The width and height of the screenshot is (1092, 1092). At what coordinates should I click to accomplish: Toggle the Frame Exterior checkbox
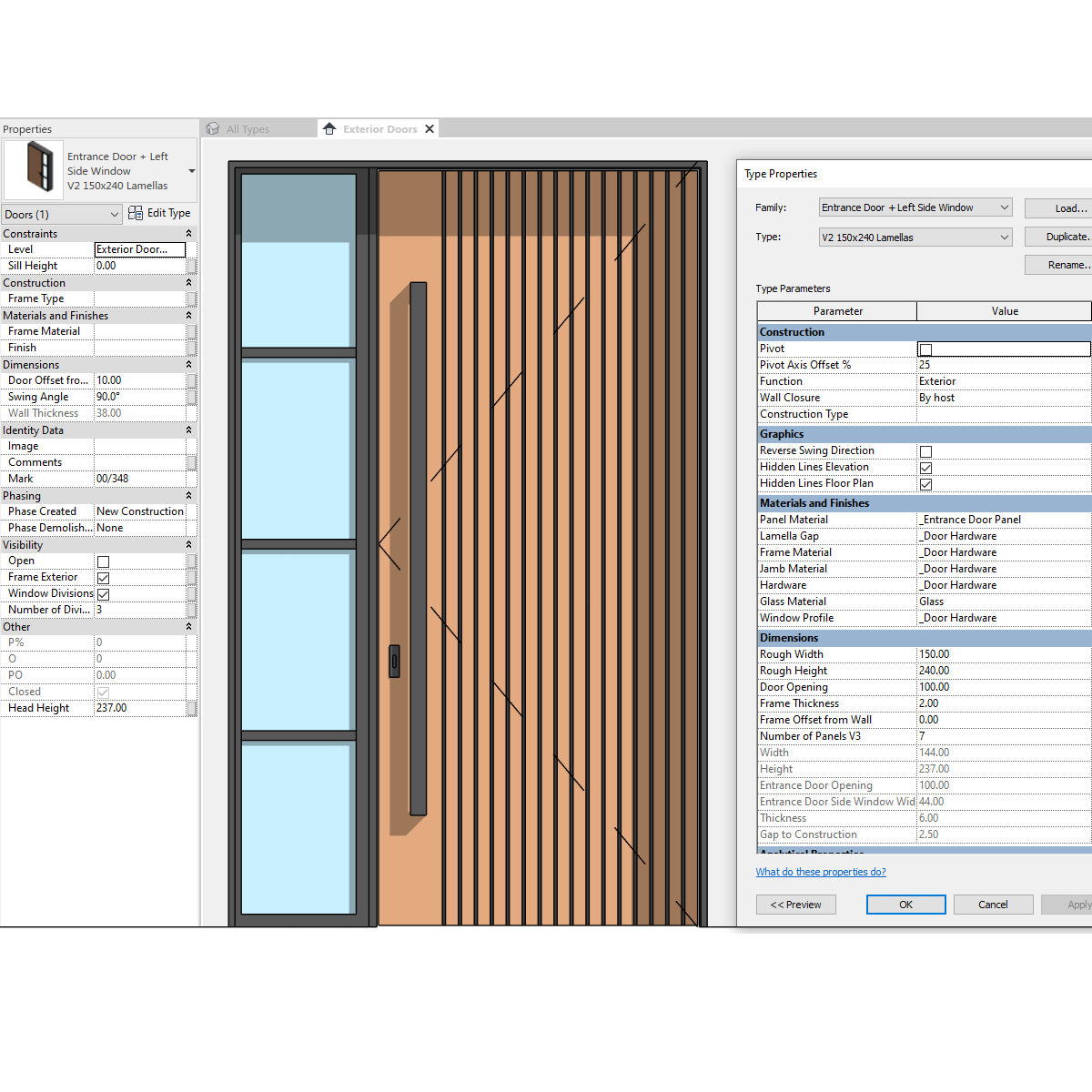click(x=103, y=578)
